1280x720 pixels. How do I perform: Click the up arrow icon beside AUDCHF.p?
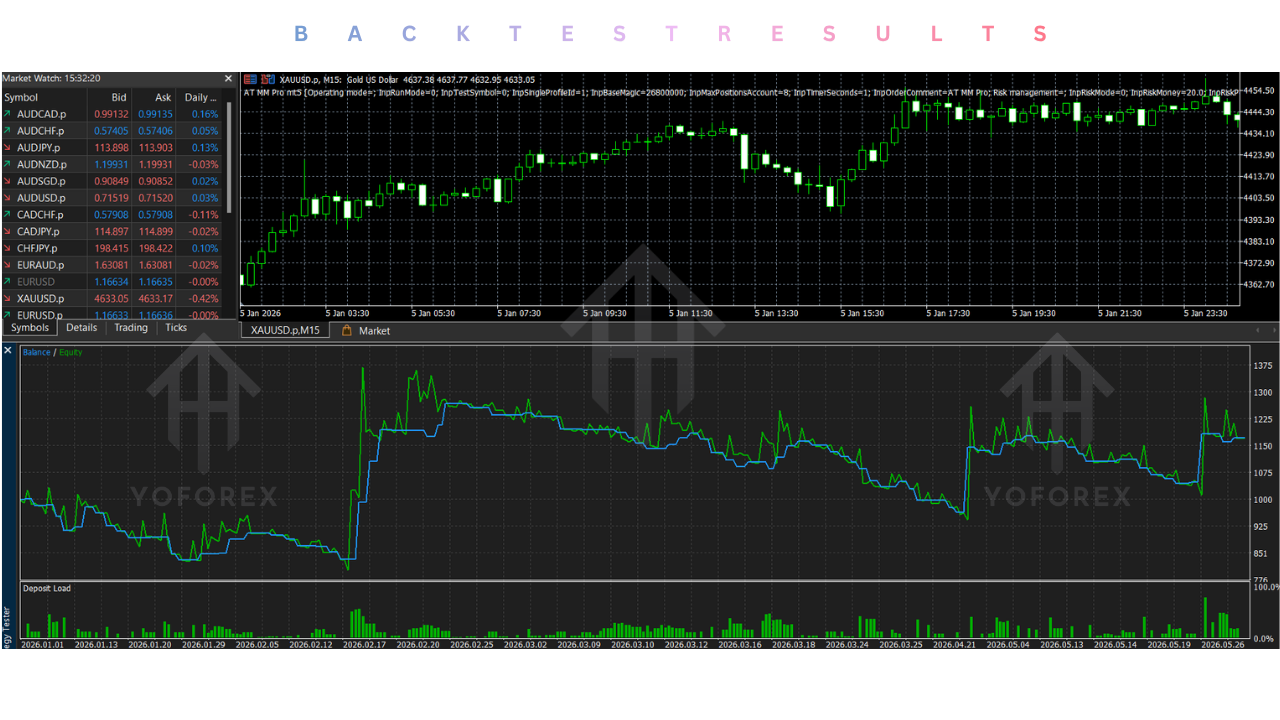tap(8, 131)
